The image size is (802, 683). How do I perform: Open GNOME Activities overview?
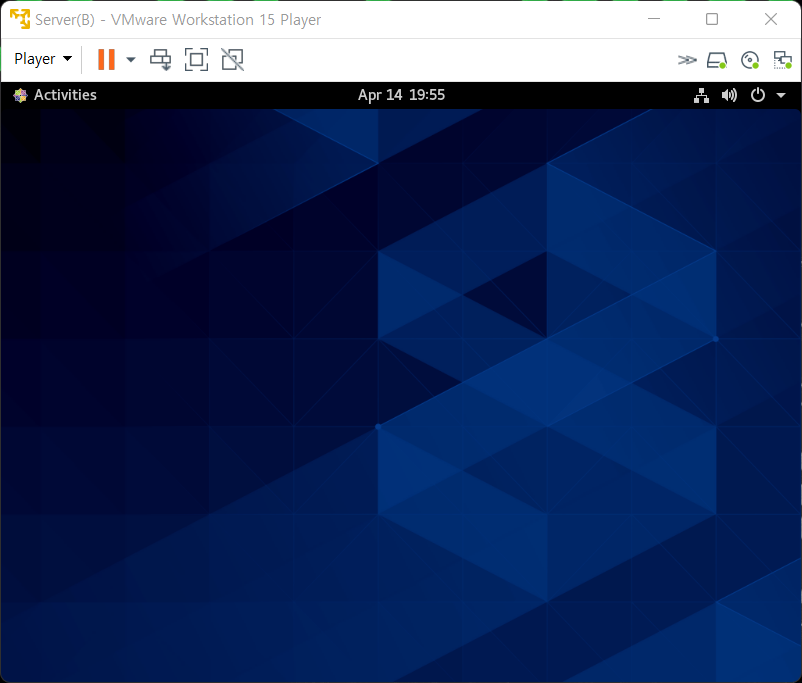(65, 95)
